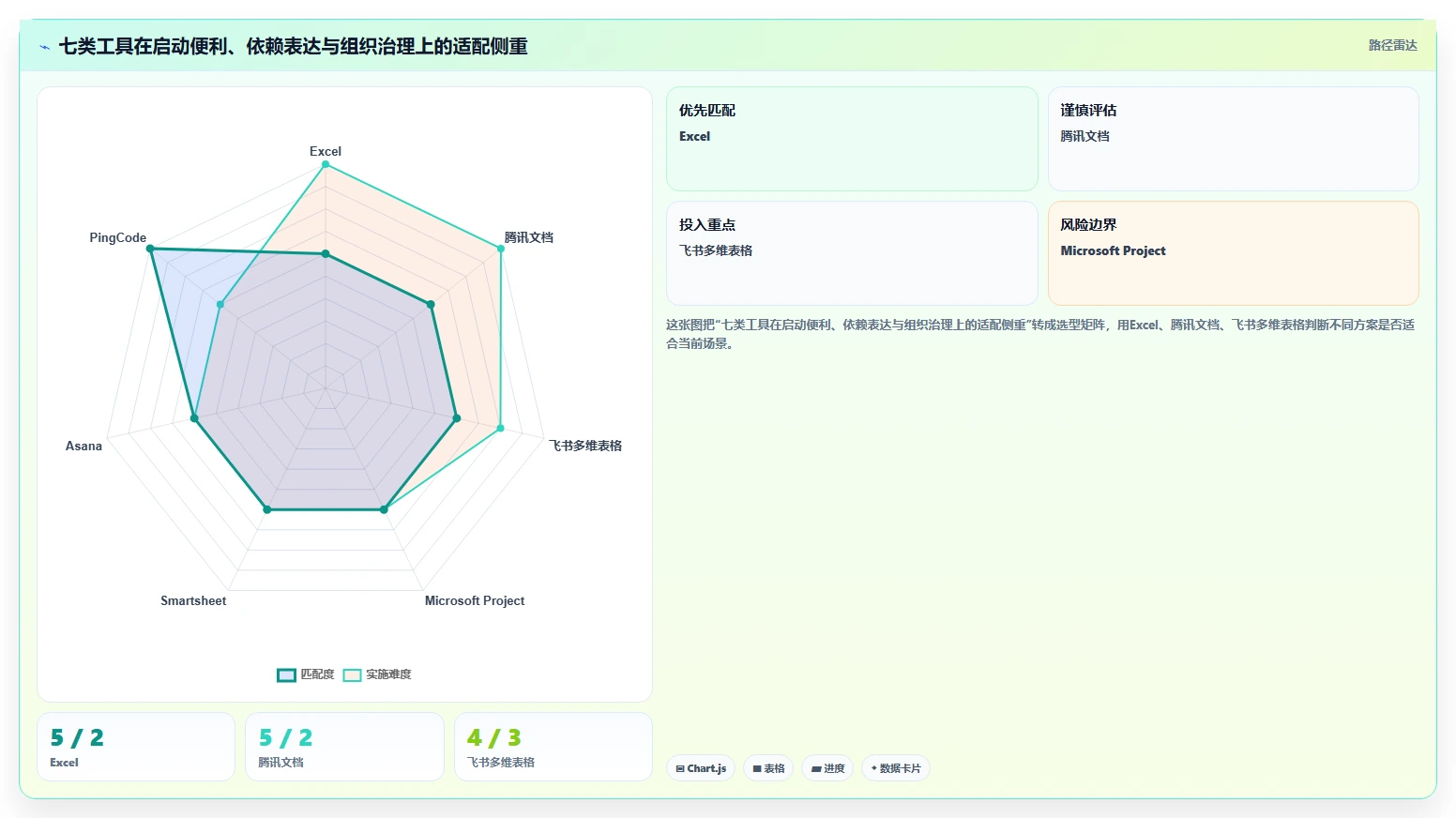This screenshot has height=818, width=1456.
Task: Click the blue icon beside the dashboard title
Action: pos(44,47)
